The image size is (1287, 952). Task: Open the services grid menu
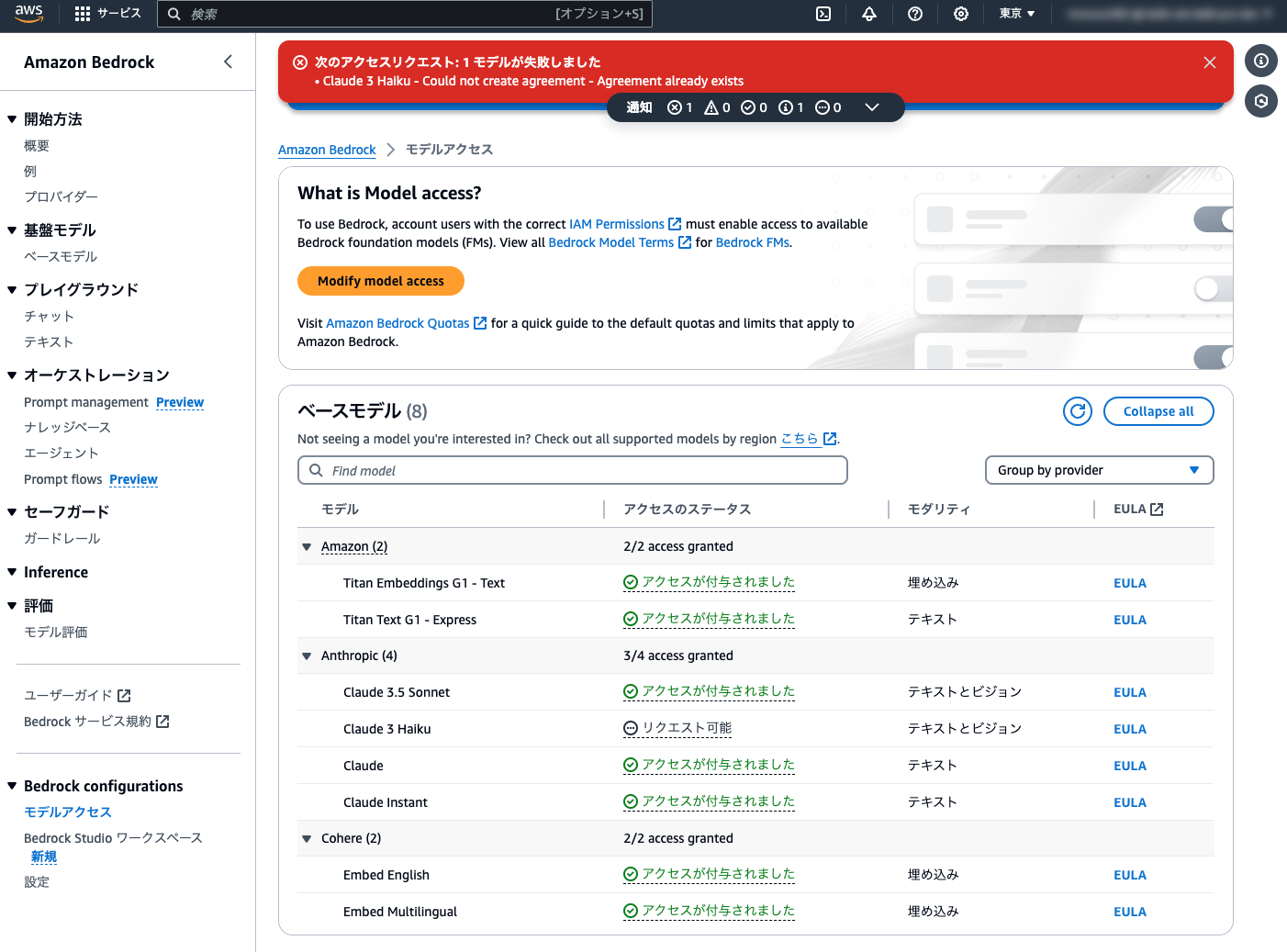pyautogui.click(x=108, y=14)
